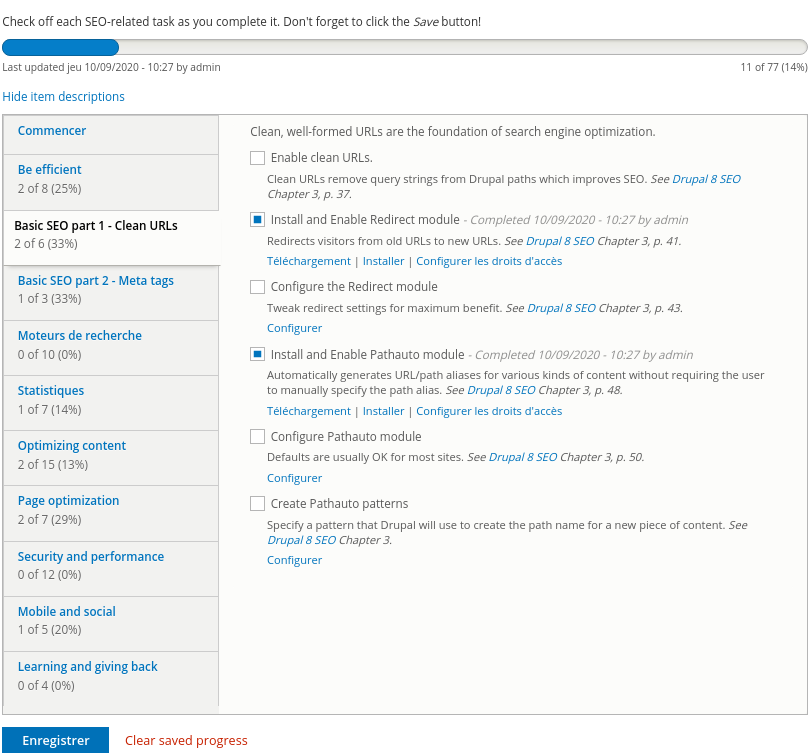The width and height of the screenshot is (812, 755).
Task: Uncheck Install and Enable Redirect module
Action: pyautogui.click(x=258, y=220)
